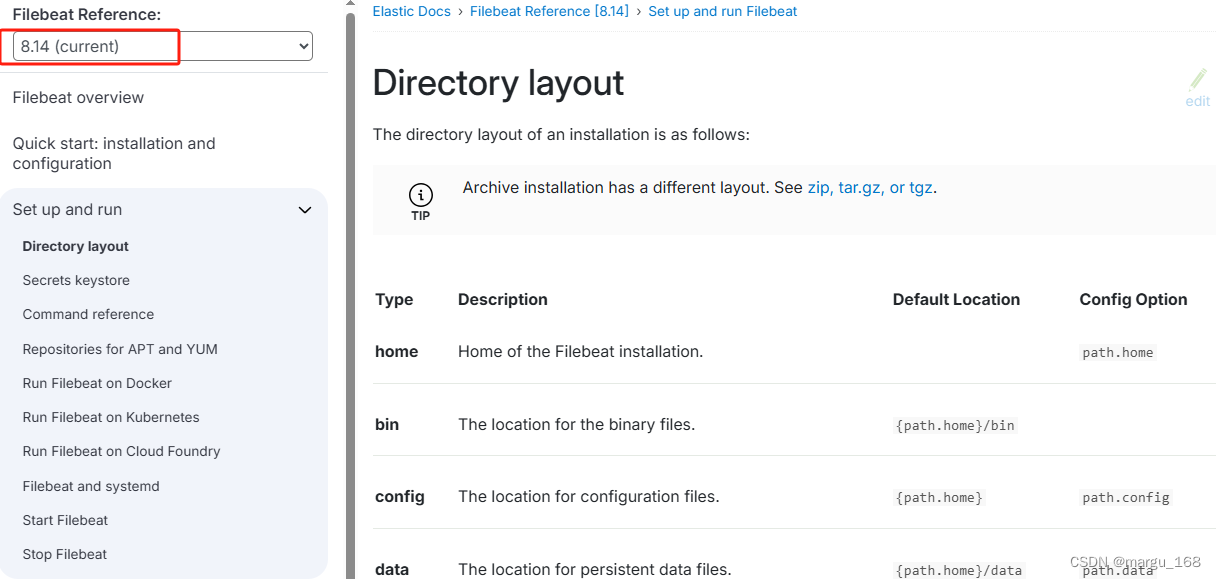Click 'The location for configuration files.' text
This screenshot has width=1216, height=579.
coord(589,496)
